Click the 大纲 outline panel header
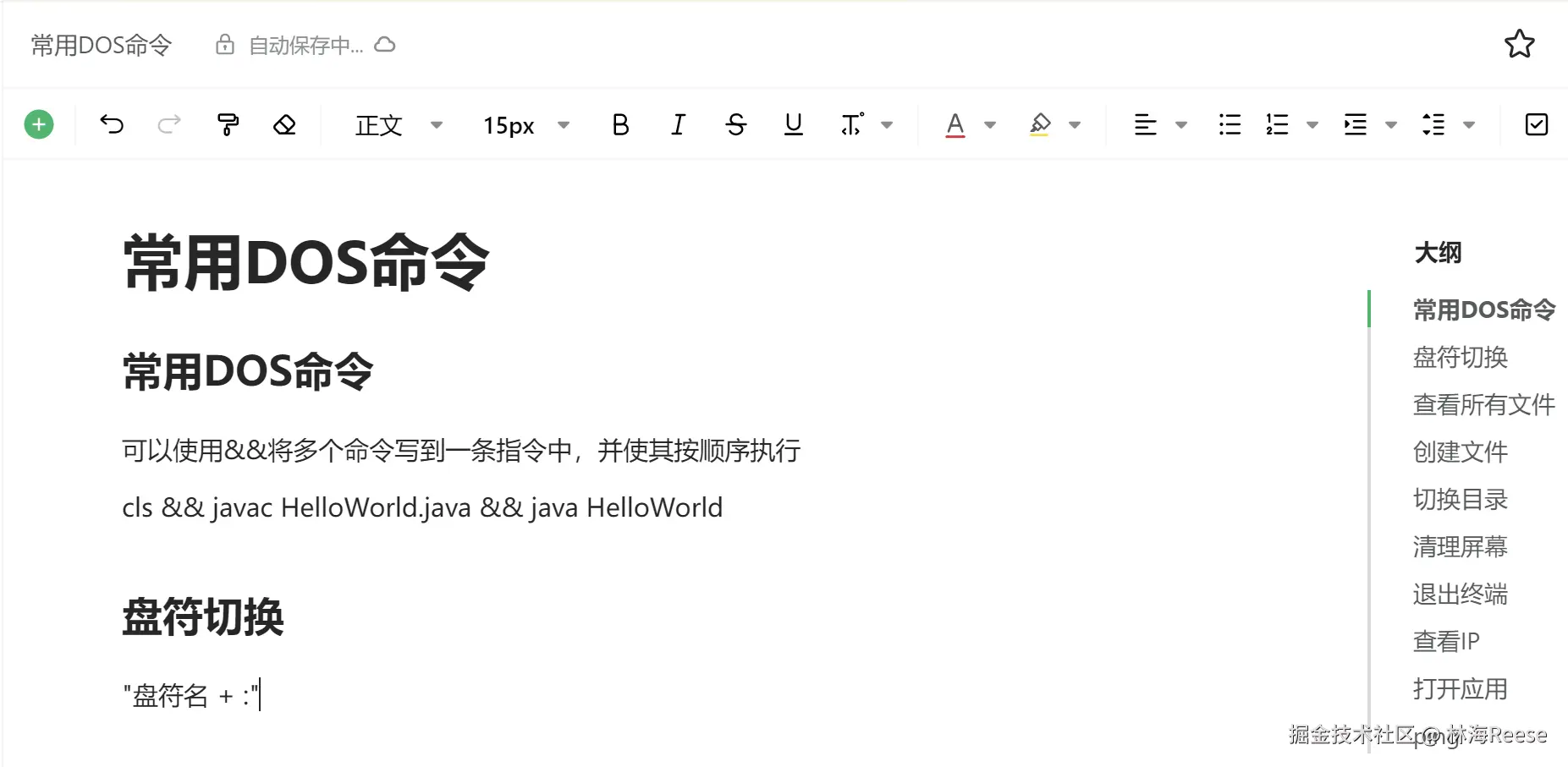 [1438, 252]
